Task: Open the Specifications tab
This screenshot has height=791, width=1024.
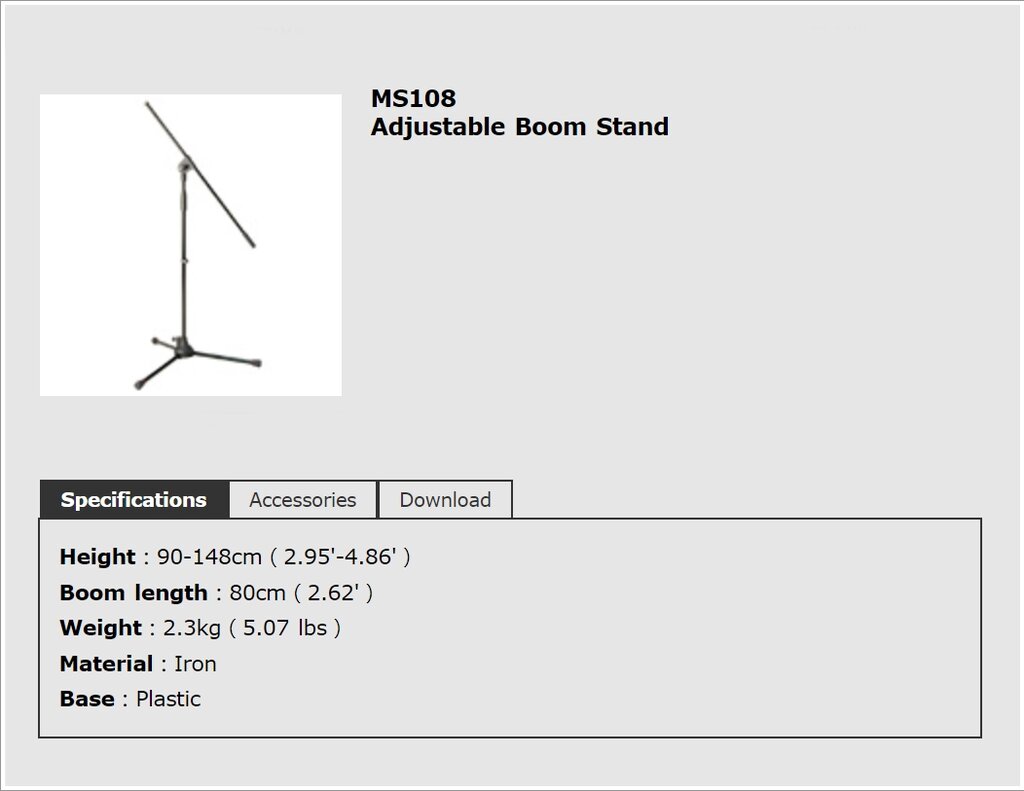Action: click(x=134, y=500)
